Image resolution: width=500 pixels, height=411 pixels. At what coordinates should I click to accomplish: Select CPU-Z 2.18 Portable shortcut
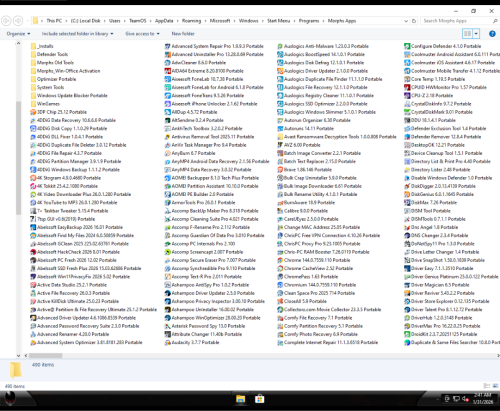pos(428,96)
